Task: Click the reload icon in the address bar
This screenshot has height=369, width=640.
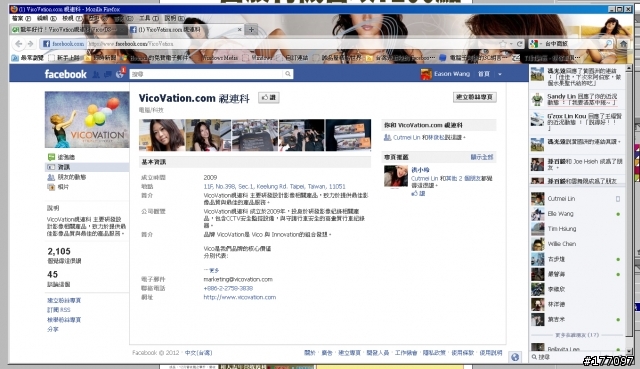Action: [x=519, y=44]
